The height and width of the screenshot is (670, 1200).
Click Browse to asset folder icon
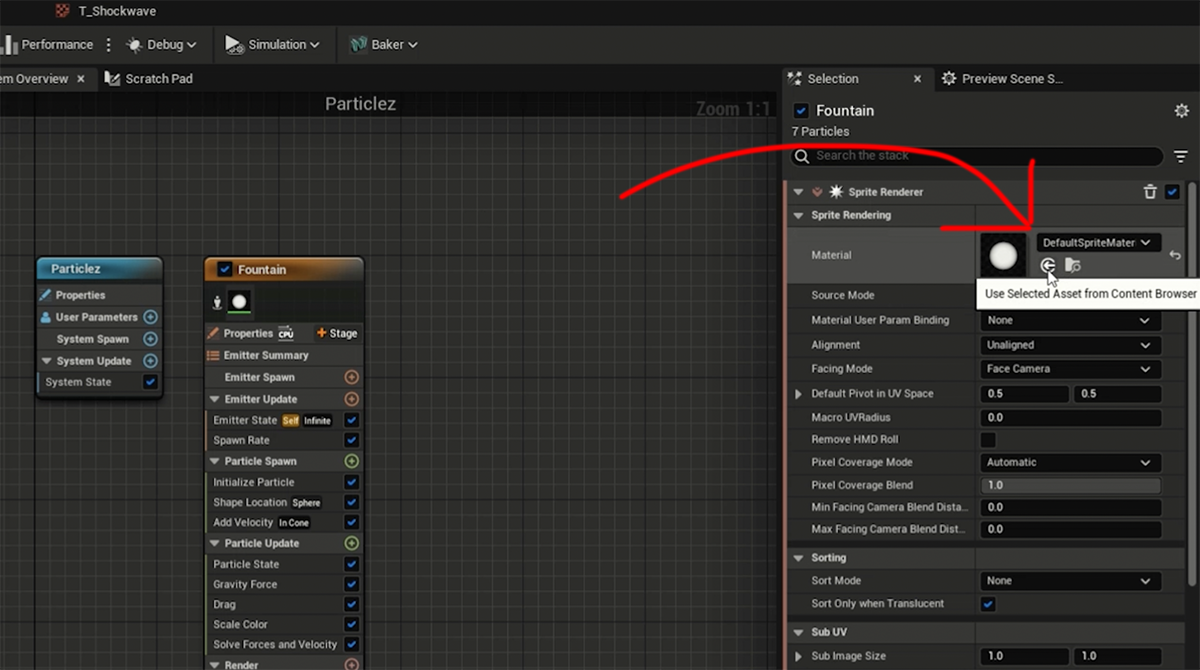pos(1072,265)
